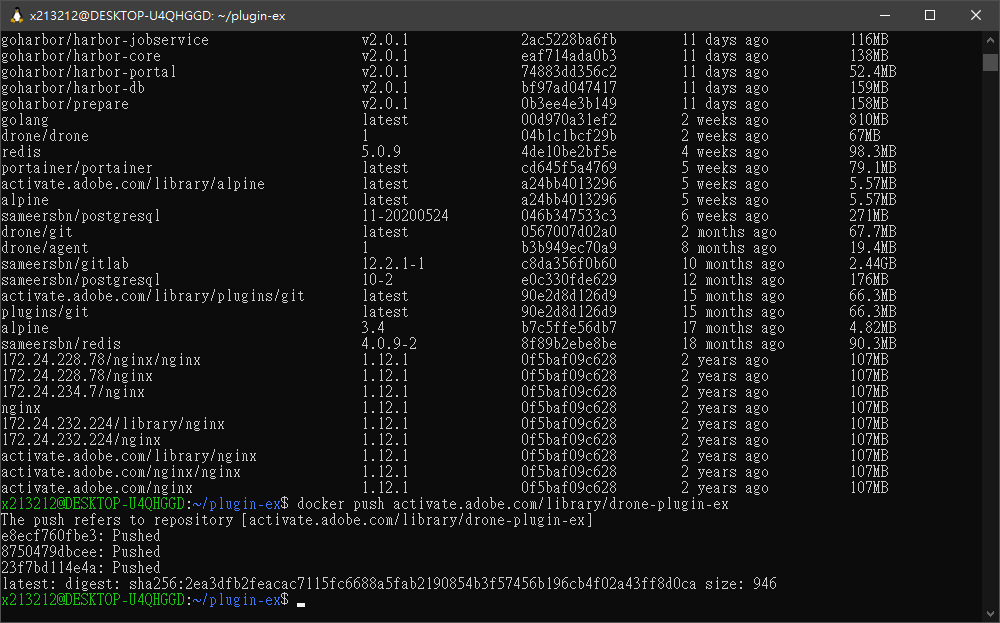Click the redis 5.0.9 row
Viewport: 1000px width, 623px height.
coord(449,152)
